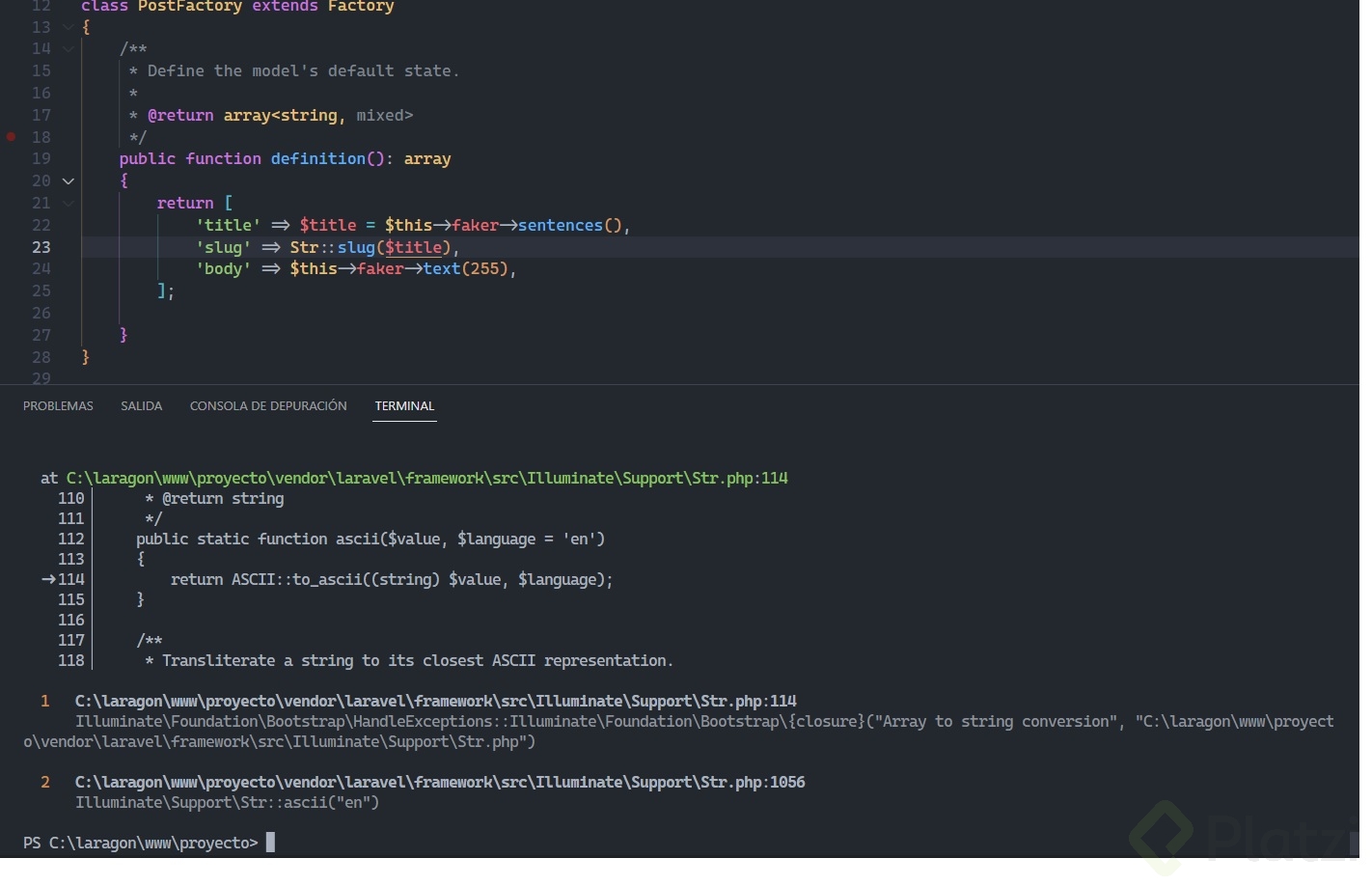The width and height of the screenshot is (1372, 886).
Task: Click 'public static function ascii' in the terminal
Action: [x=260, y=539]
